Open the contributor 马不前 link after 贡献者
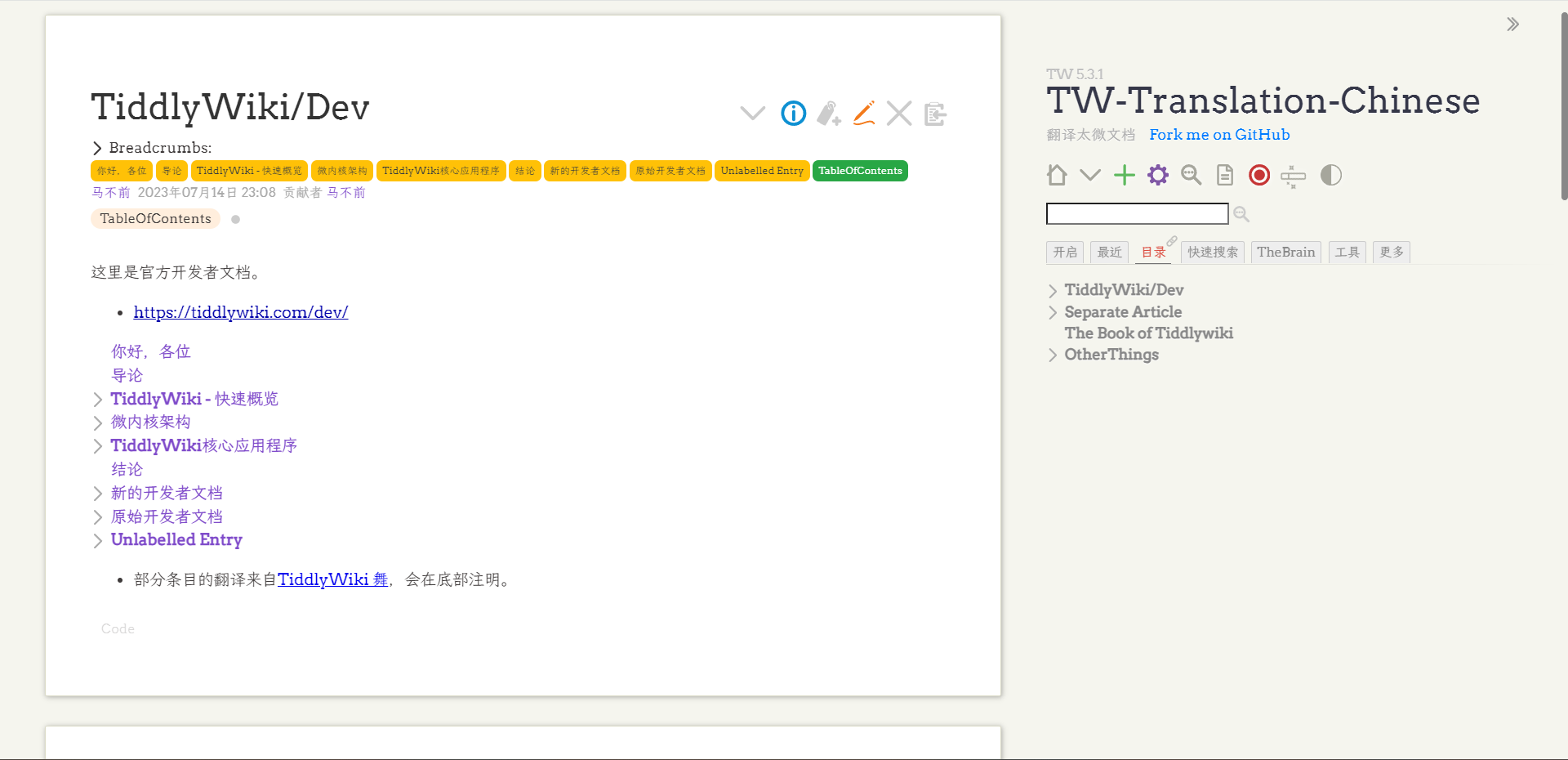This screenshot has width=1568, height=760. 346,193
